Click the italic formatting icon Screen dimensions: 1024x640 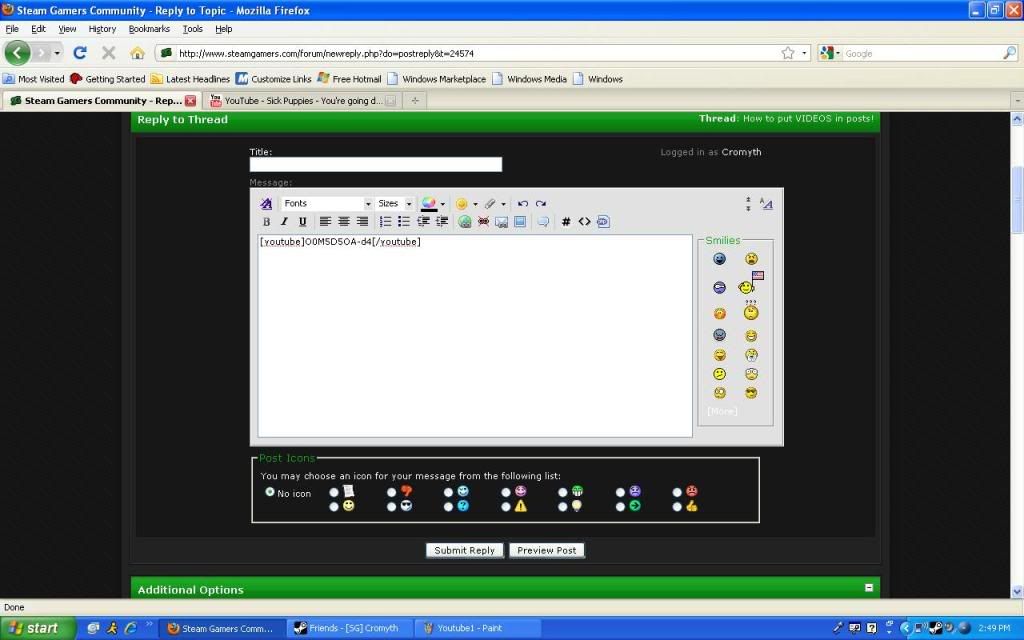pyautogui.click(x=284, y=222)
